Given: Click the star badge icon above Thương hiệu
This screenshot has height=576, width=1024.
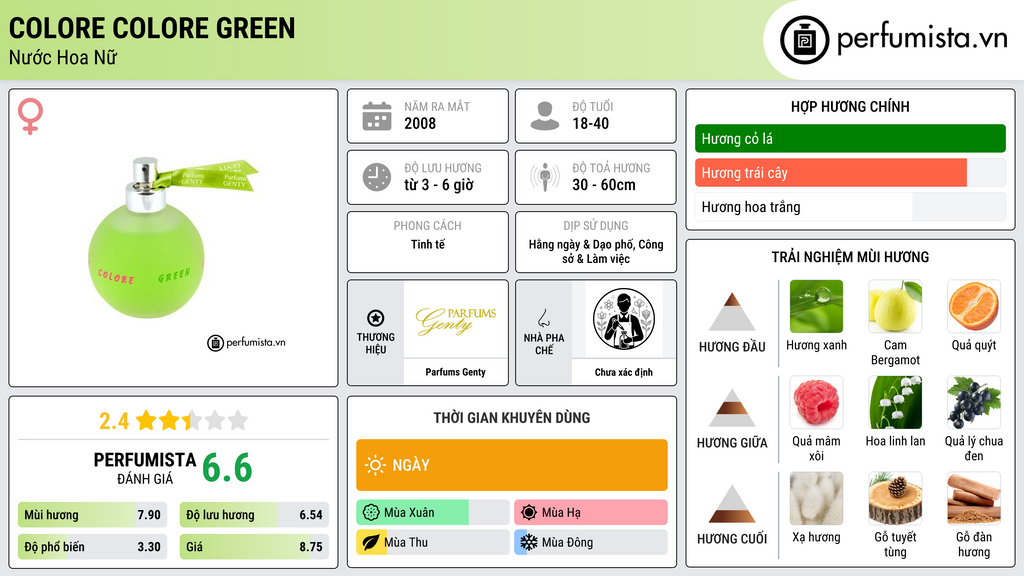Looking at the screenshot, I should [376, 318].
